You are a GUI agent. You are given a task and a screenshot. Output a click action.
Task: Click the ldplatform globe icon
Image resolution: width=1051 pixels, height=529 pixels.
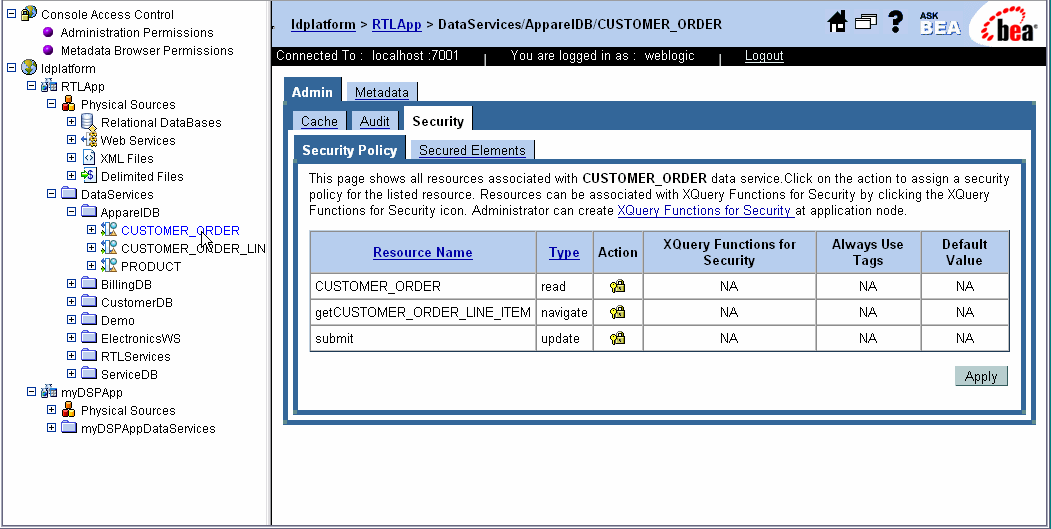pos(29,68)
